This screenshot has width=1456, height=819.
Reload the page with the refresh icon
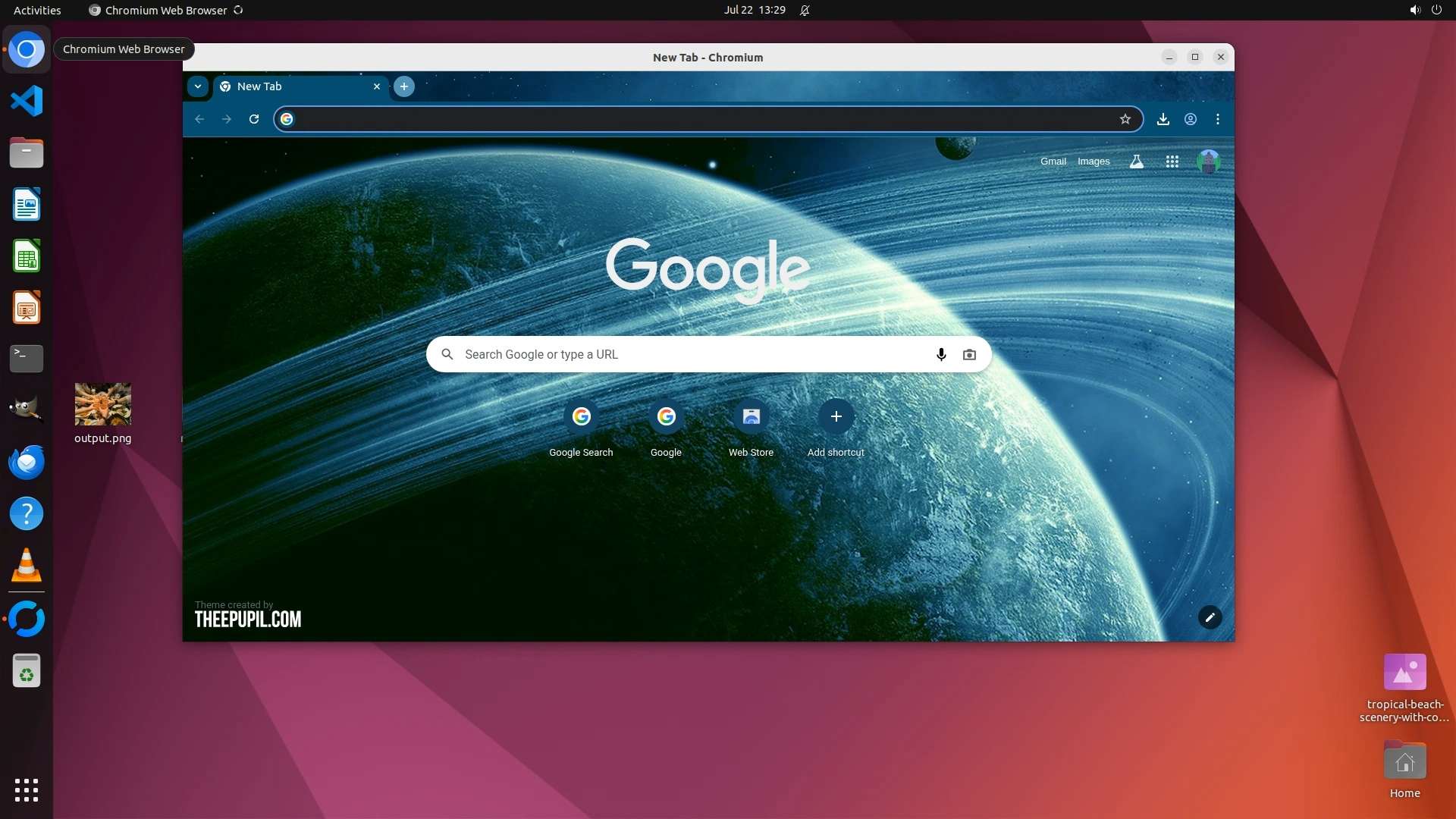tap(254, 119)
